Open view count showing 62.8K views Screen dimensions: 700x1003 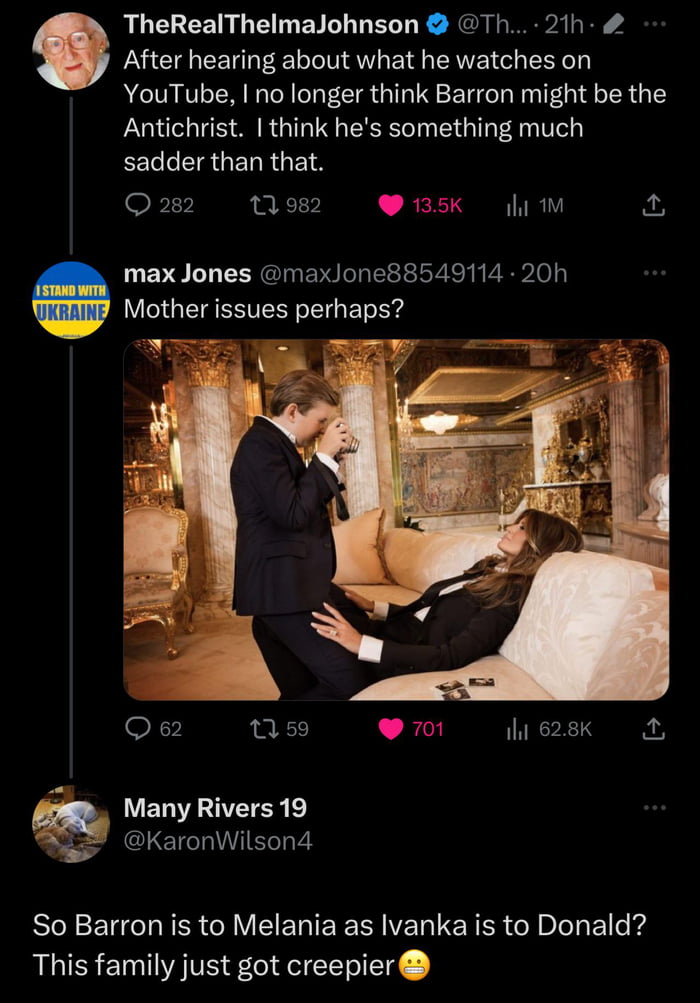point(516,729)
